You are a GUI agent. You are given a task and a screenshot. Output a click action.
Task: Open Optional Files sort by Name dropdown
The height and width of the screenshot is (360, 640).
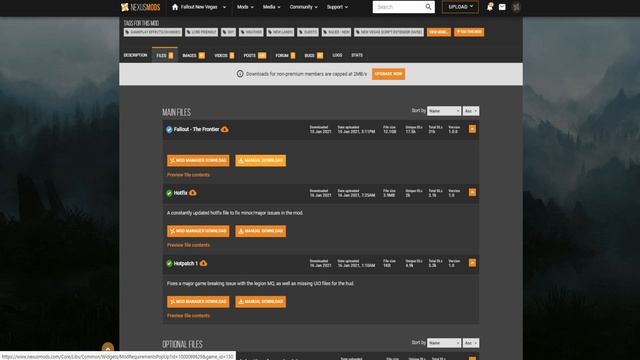point(444,343)
